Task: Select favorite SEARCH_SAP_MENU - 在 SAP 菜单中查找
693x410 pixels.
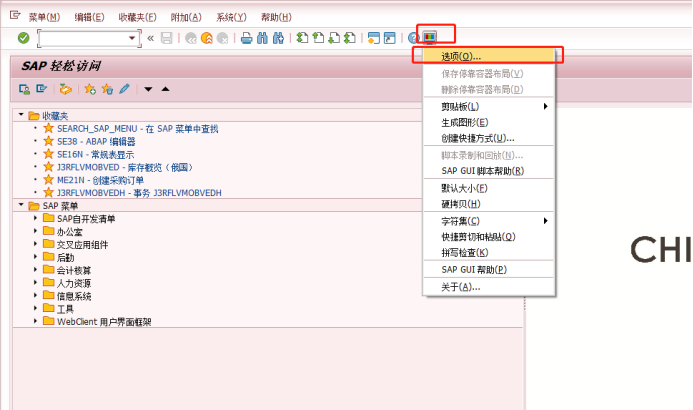Action: pos(137,129)
